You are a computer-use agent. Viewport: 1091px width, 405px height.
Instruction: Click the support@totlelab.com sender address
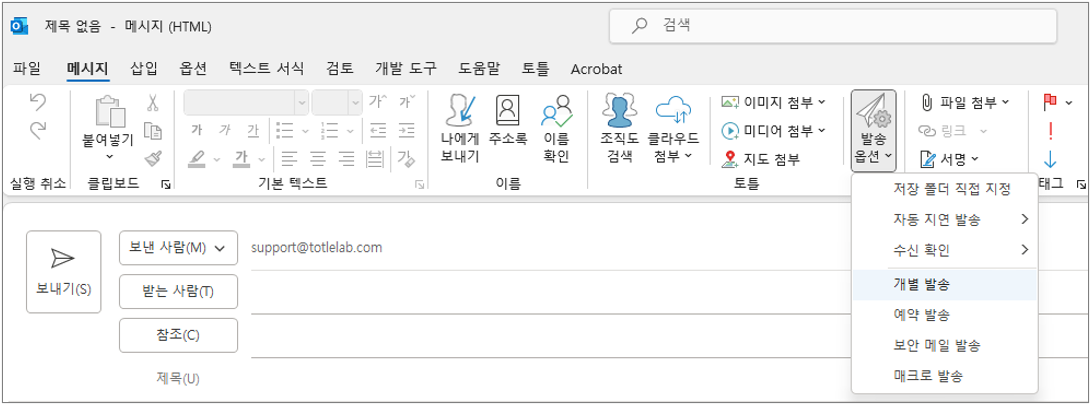pyautogui.click(x=317, y=248)
